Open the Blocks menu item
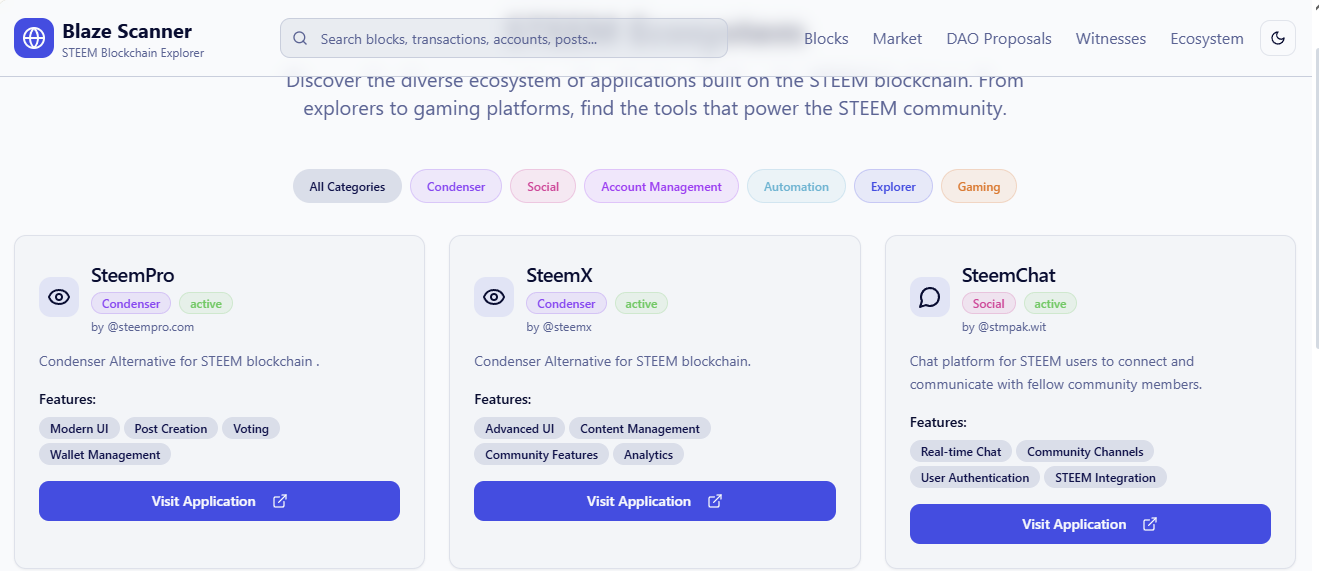This screenshot has height=571, width=1319. (826, 39)
